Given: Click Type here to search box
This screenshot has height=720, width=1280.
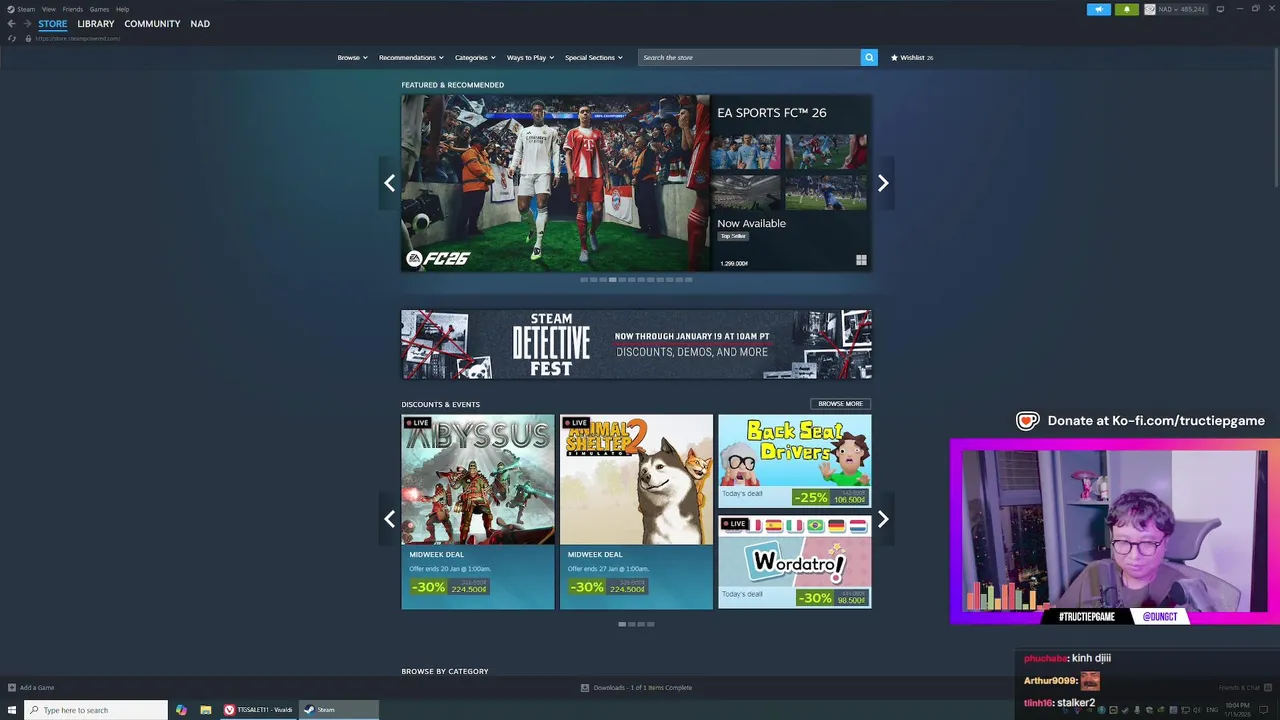Looking at the screenshot, I should 96,710.
